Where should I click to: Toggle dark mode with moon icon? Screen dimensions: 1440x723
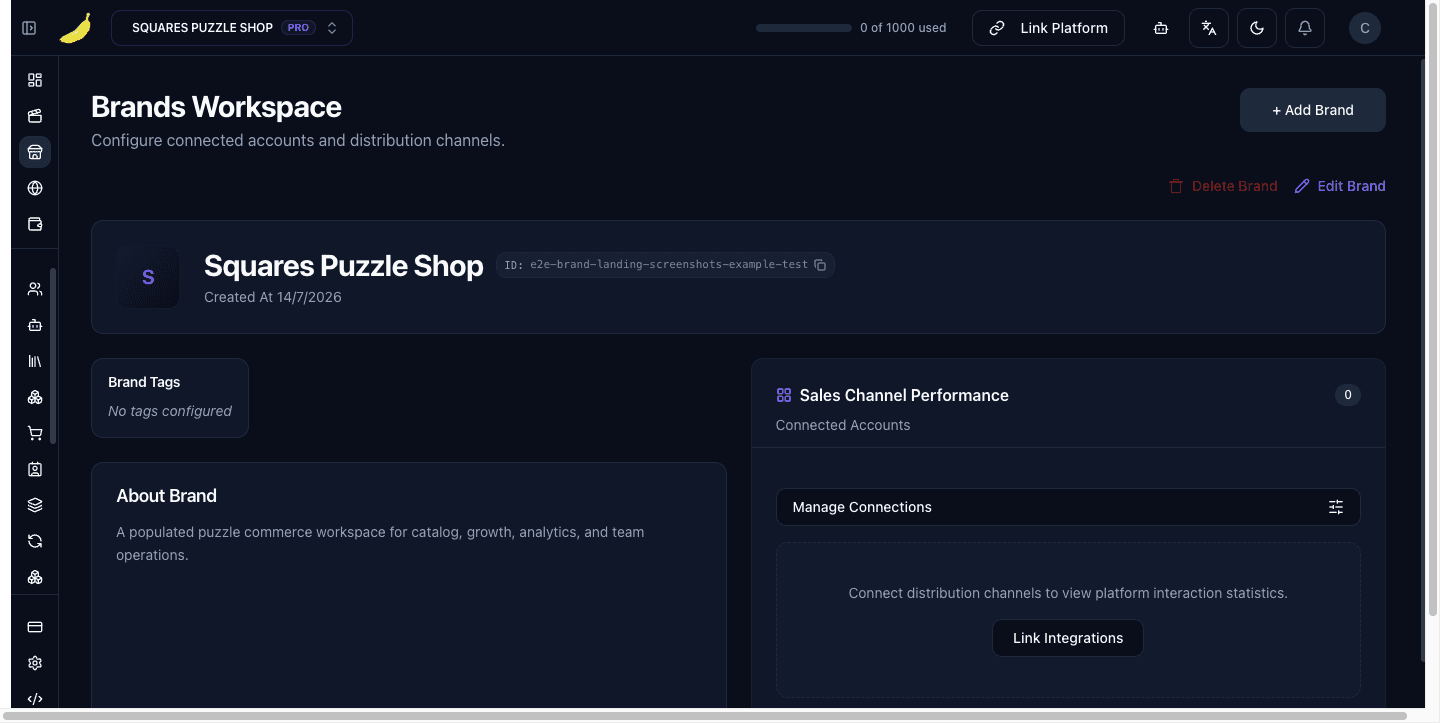pos(1257,28)
